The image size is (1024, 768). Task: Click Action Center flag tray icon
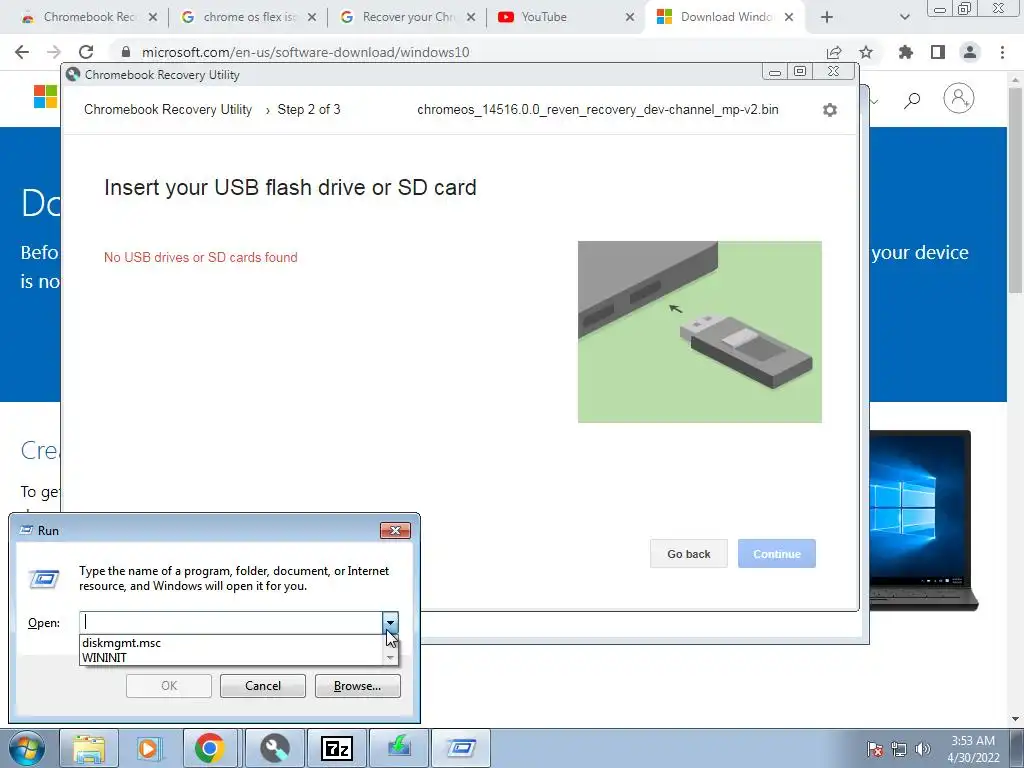click(874, 749)
